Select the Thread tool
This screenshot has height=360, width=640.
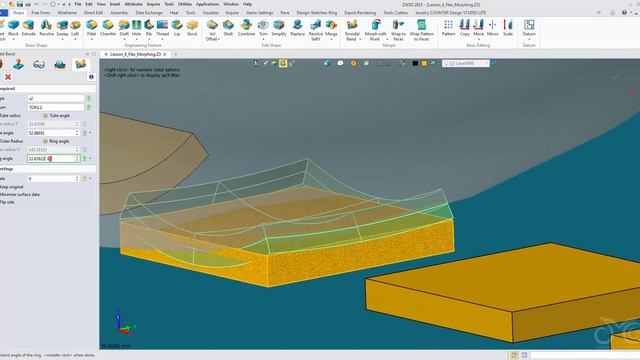162,28
